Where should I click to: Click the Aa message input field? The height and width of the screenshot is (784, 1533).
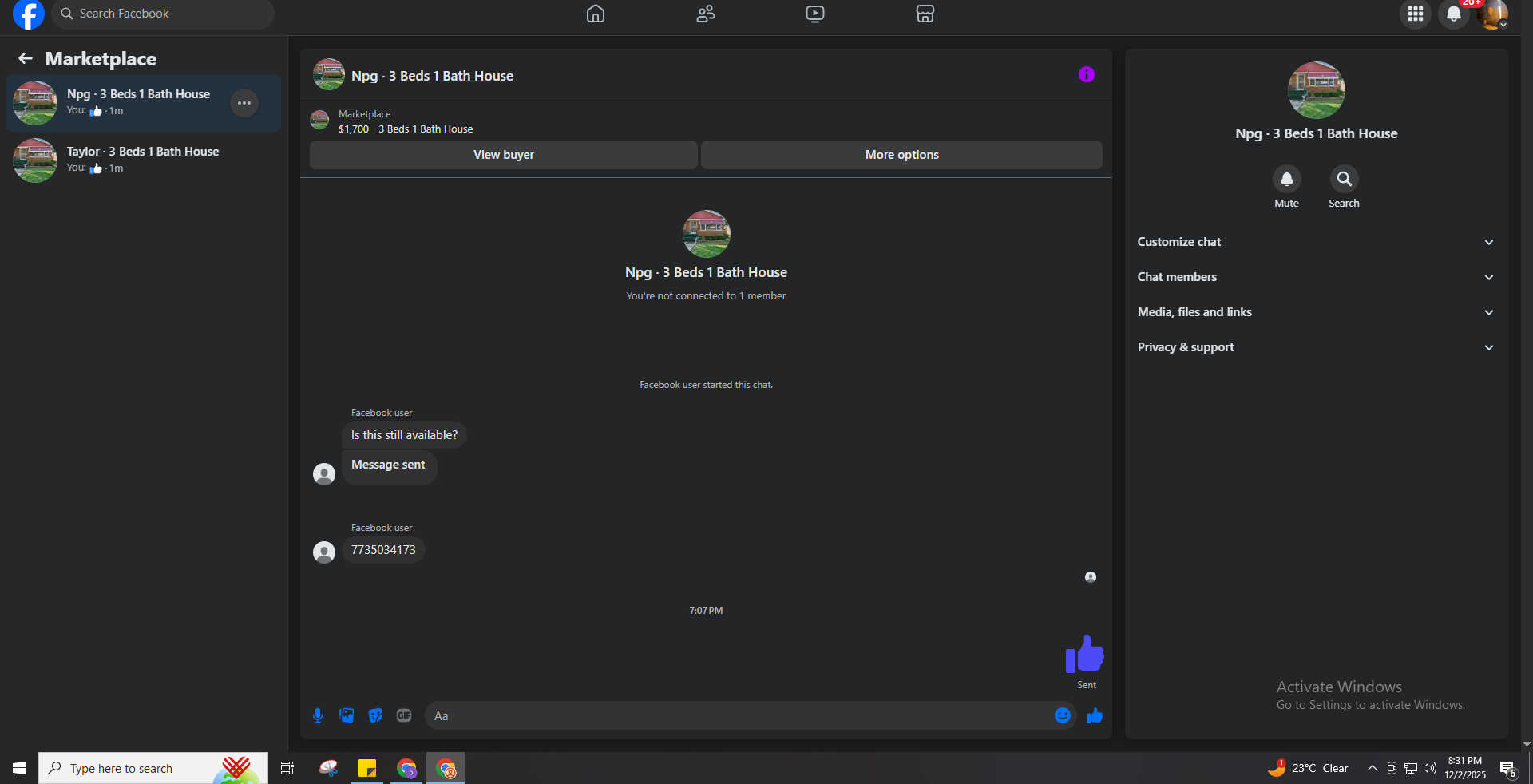pos(739,715)
